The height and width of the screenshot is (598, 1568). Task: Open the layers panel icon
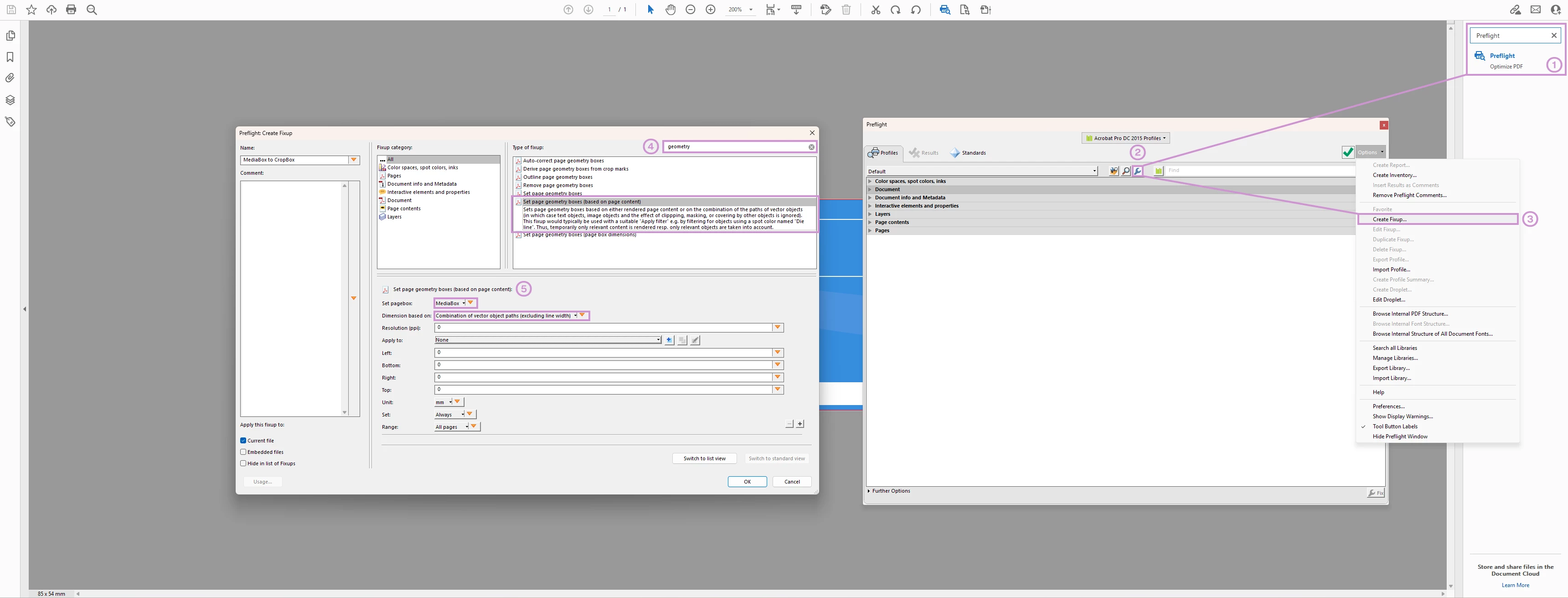10,100
